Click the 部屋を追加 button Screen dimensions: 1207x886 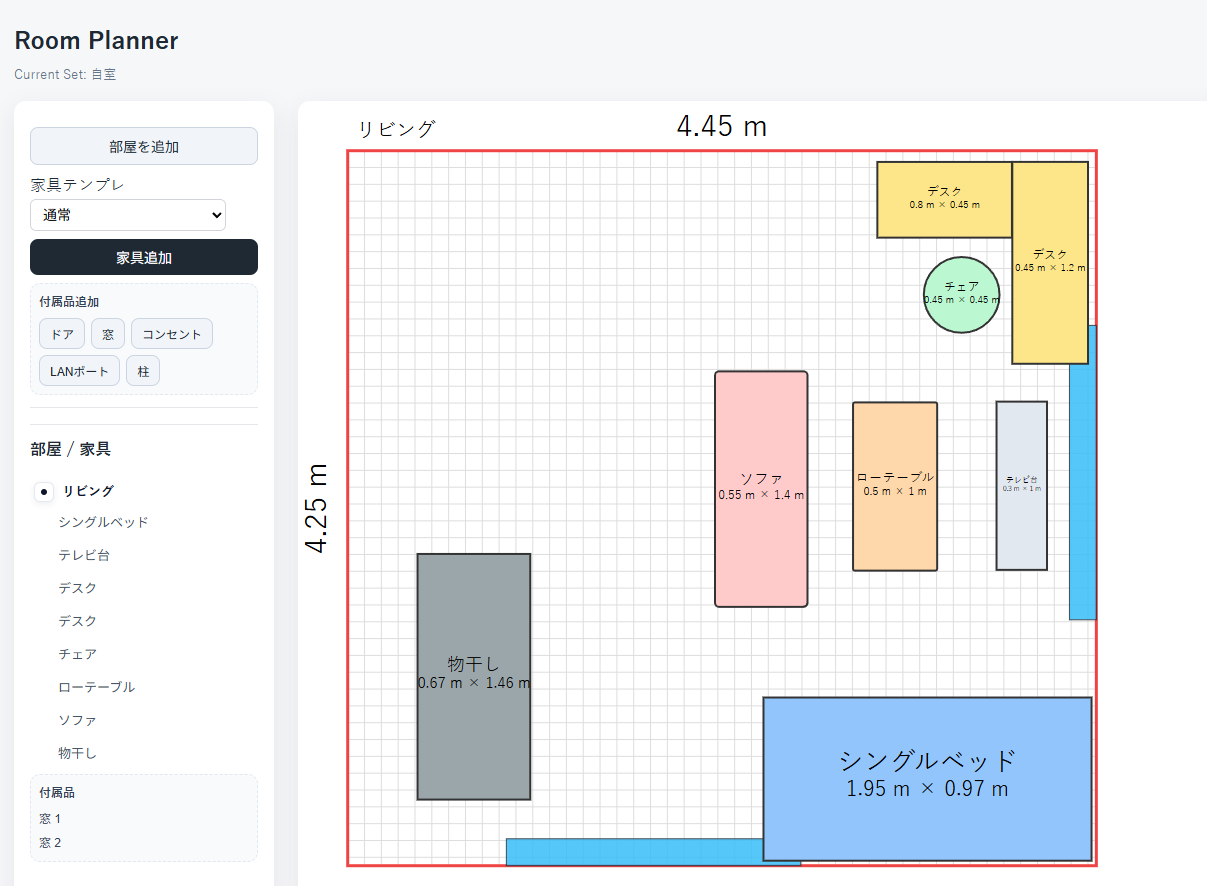[x=144, y=146]
